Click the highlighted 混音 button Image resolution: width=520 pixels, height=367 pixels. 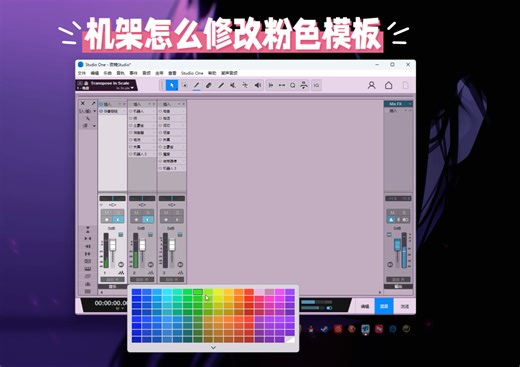(384, 306)
